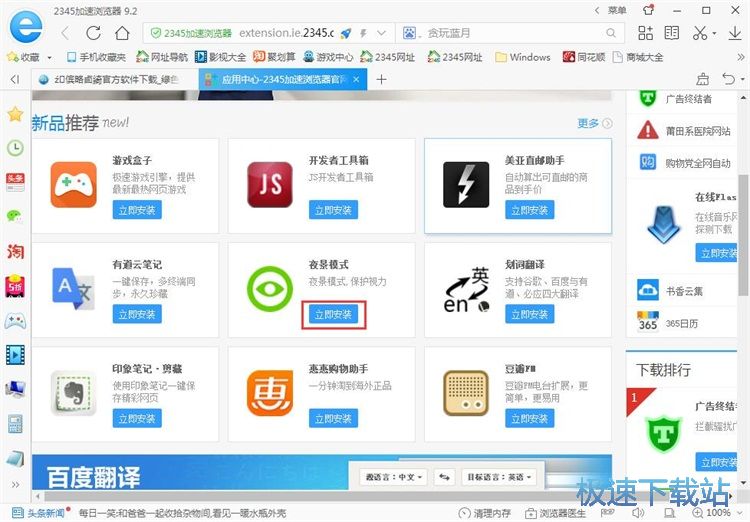Open the screenshot tool dropdown arrow
Image resolution: width=750 pixels, height=522 pixels.
714,33
